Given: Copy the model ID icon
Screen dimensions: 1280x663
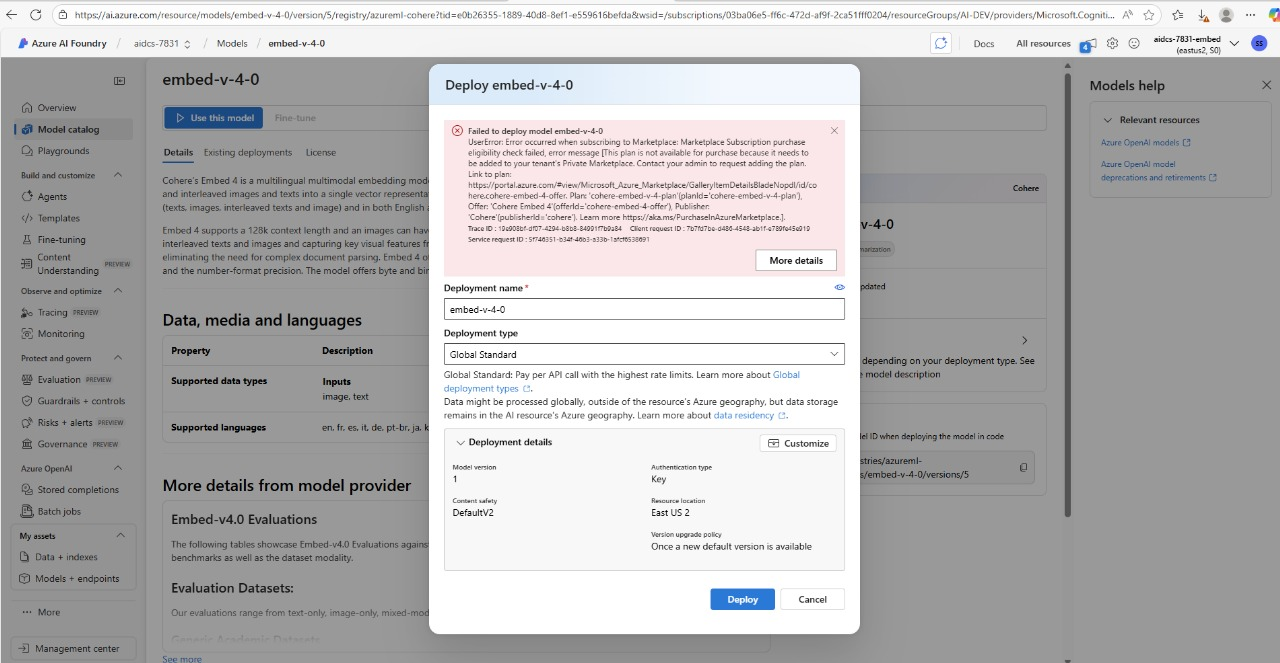Looking at the screenshot, I should pos(1023,467).
